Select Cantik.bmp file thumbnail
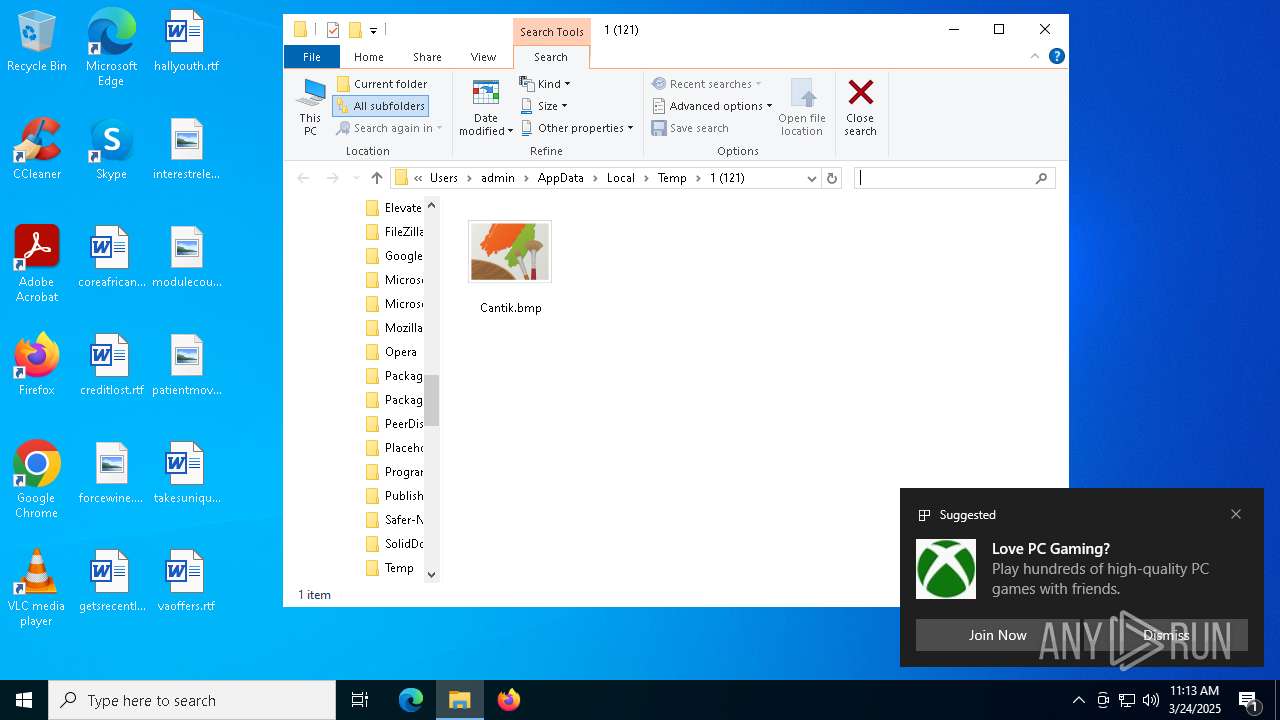 point(510,252)
